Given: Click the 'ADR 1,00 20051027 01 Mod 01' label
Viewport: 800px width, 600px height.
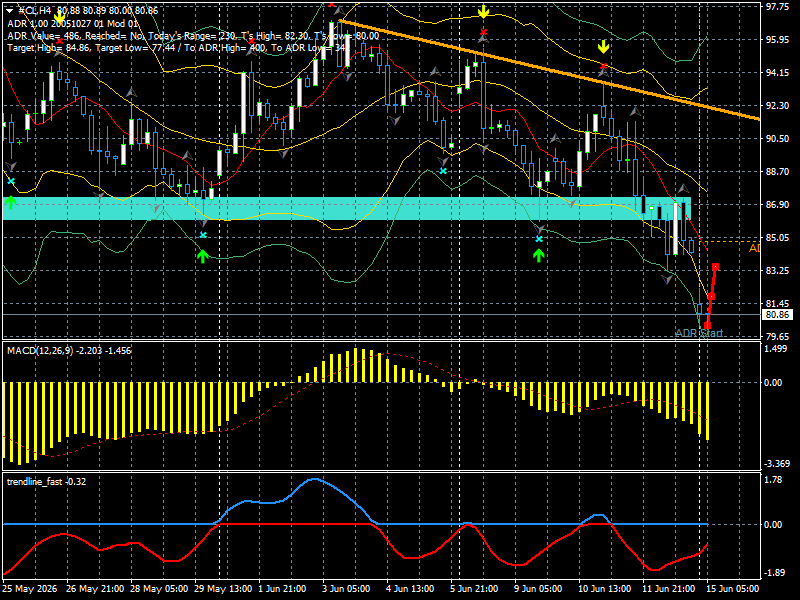Looking at the screenshot, I should click(x=72, y=23).
